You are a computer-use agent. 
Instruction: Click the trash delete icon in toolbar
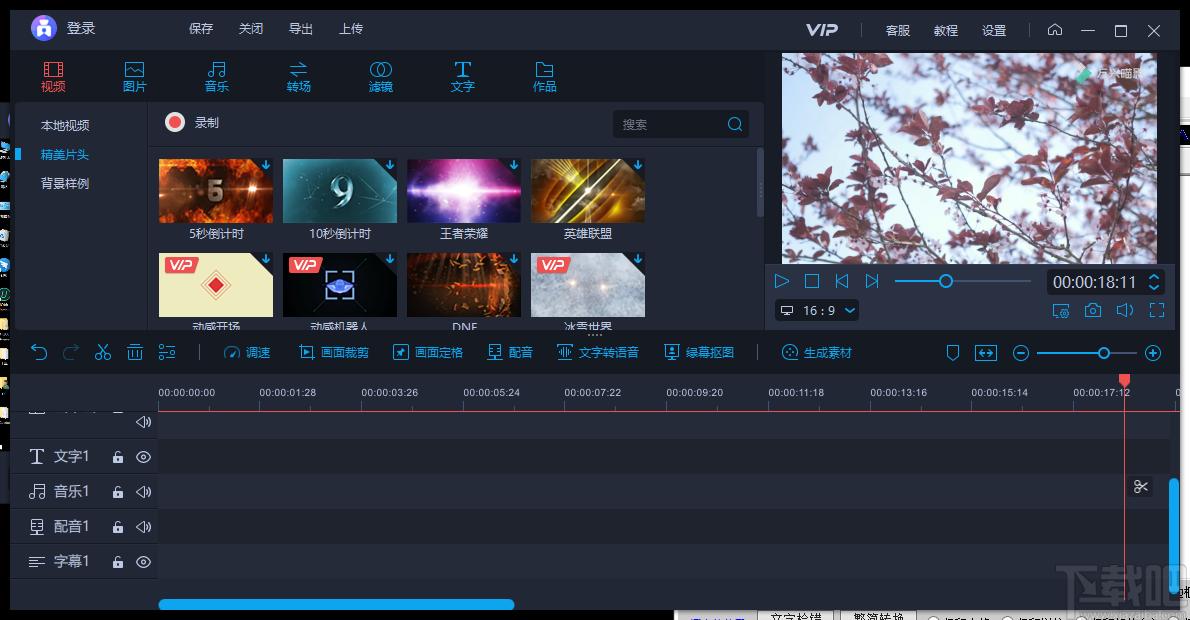click(134, 352)
